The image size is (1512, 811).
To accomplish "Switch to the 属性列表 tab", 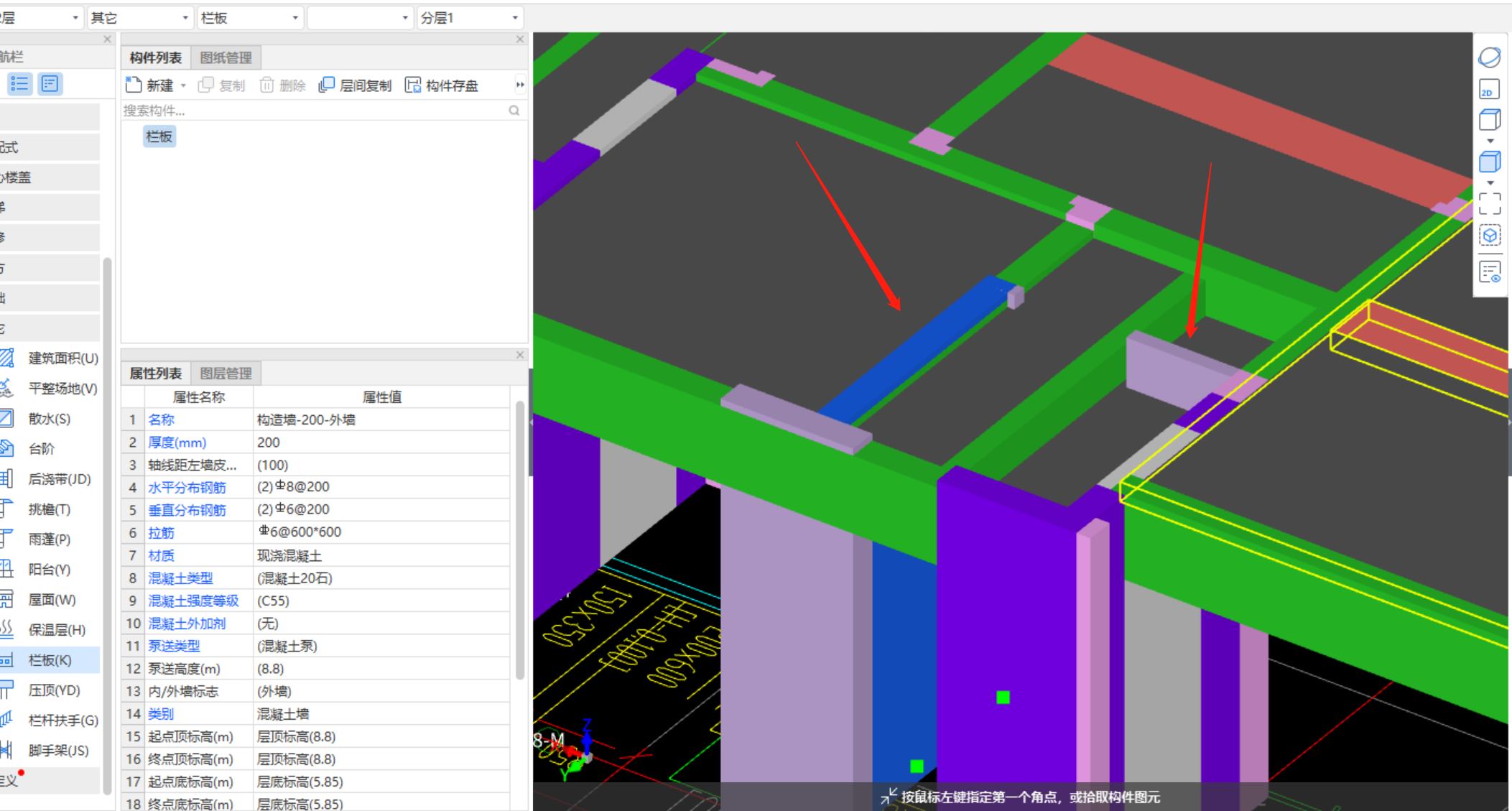I will (x=156, y=373).
